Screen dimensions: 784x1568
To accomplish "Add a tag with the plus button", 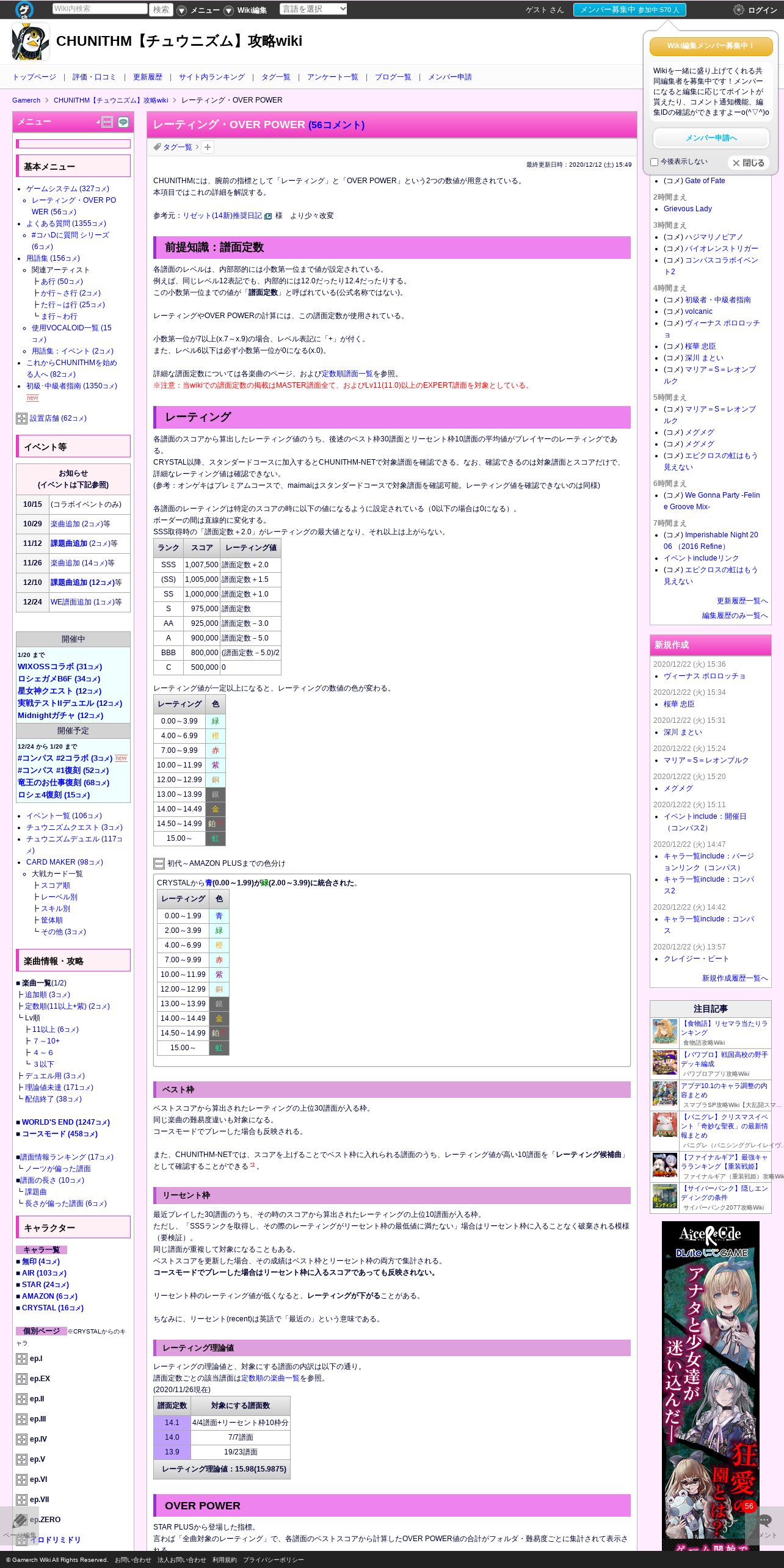I will click(208, 147).
